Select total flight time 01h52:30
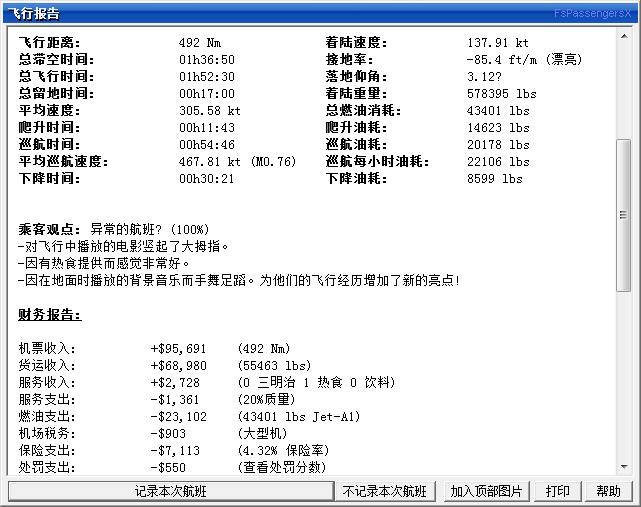The height and width of the screenshot is (507, 641). pyautogui.click(x=207, y=77)
